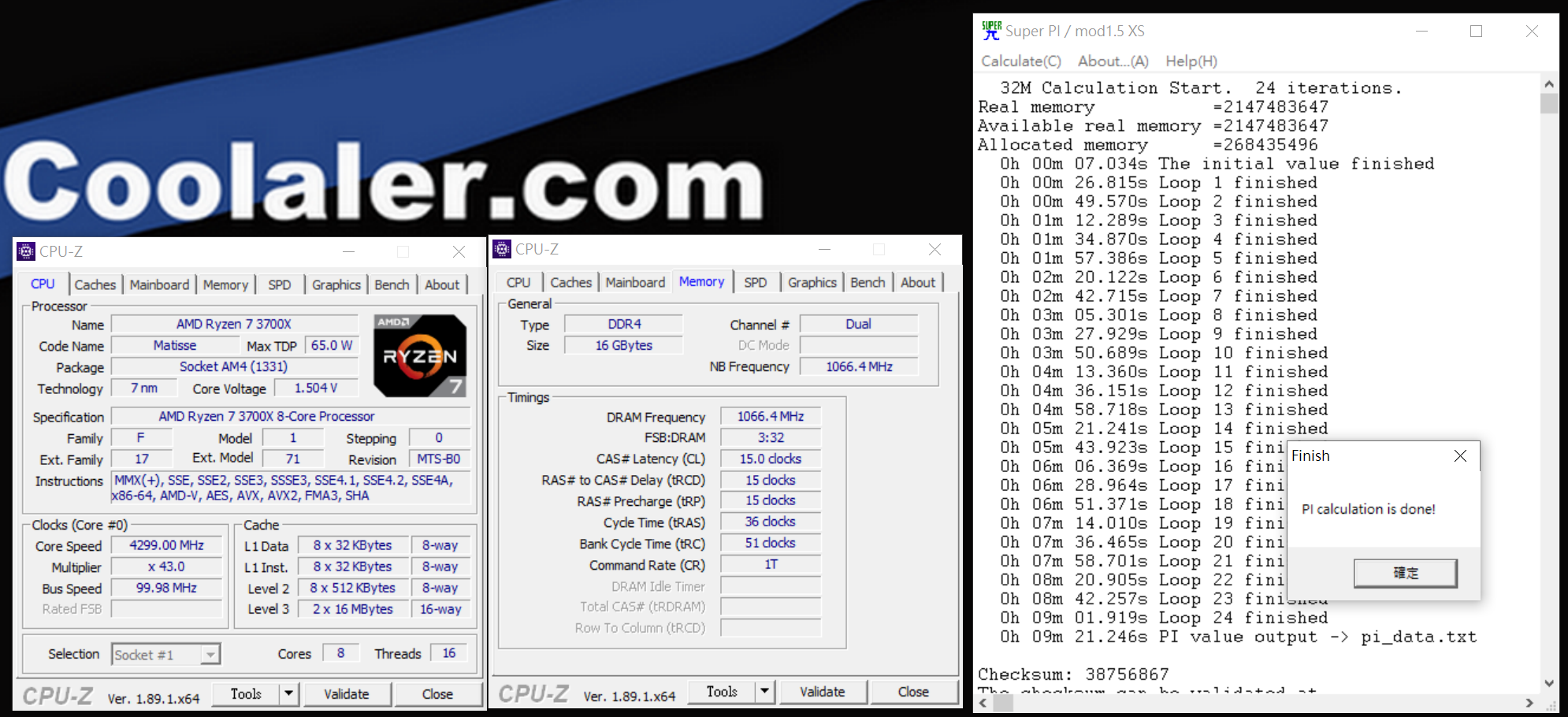Click the Level 3 cache value 2 x 16 MBytes
Image resolution: width=1568 pixels, height=717 pixels.
[x=353, y=609]
